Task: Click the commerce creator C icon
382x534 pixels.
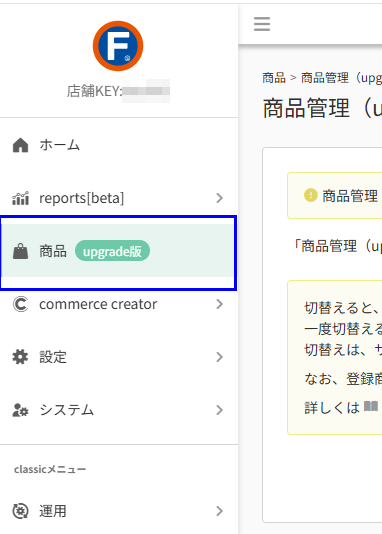Action: [x=20, y=304]
